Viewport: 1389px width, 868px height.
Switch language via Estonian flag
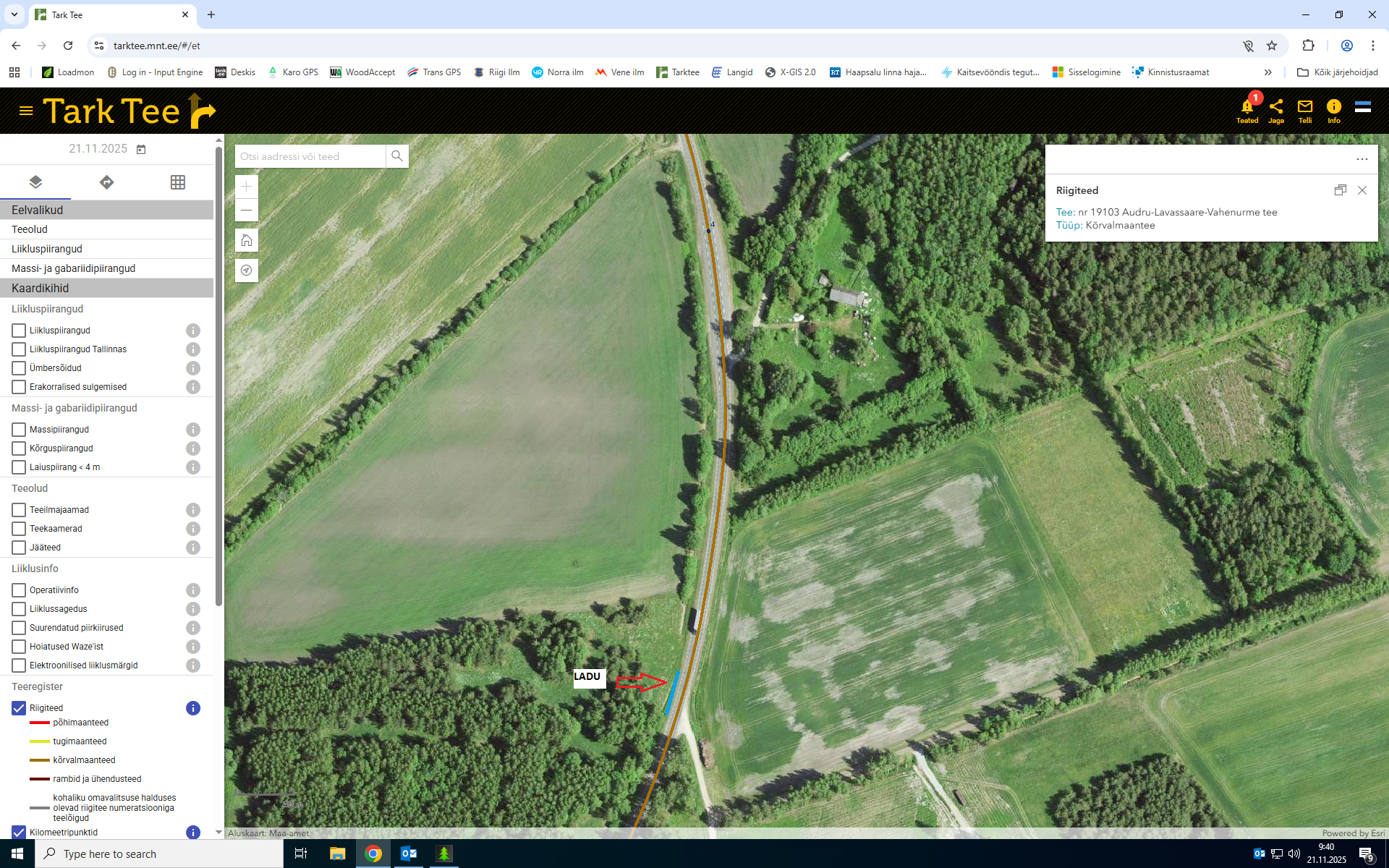point(1363,108)
